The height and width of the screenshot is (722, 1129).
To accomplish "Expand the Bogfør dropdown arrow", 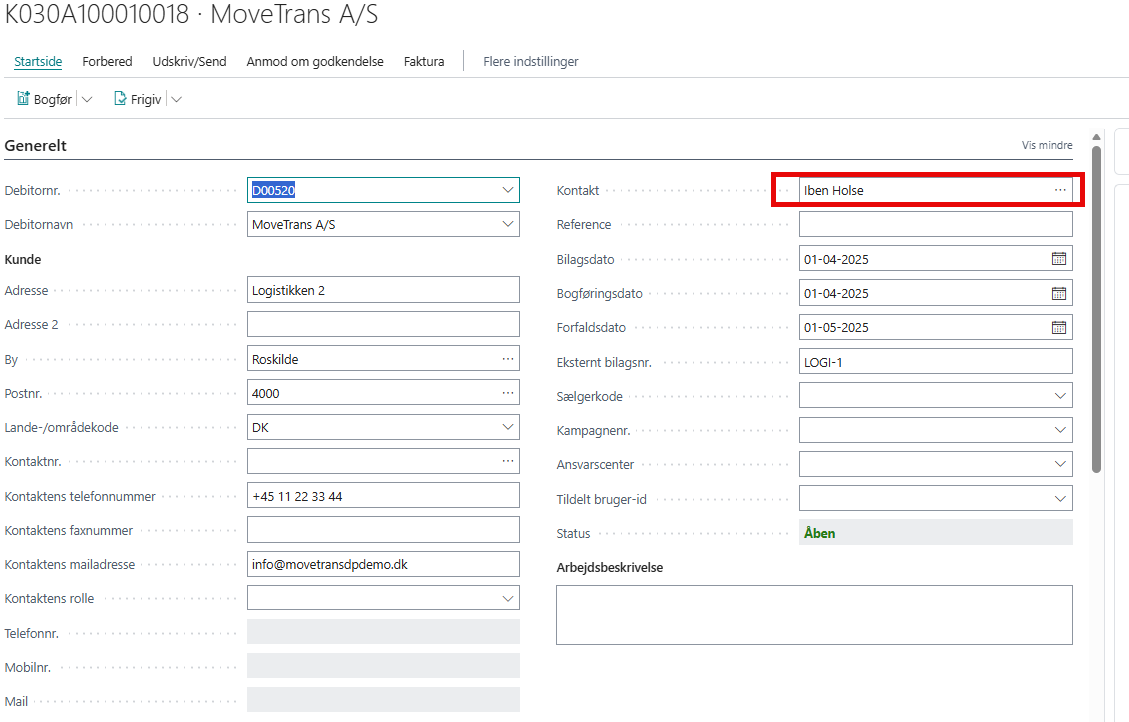I will click(86, 100).
